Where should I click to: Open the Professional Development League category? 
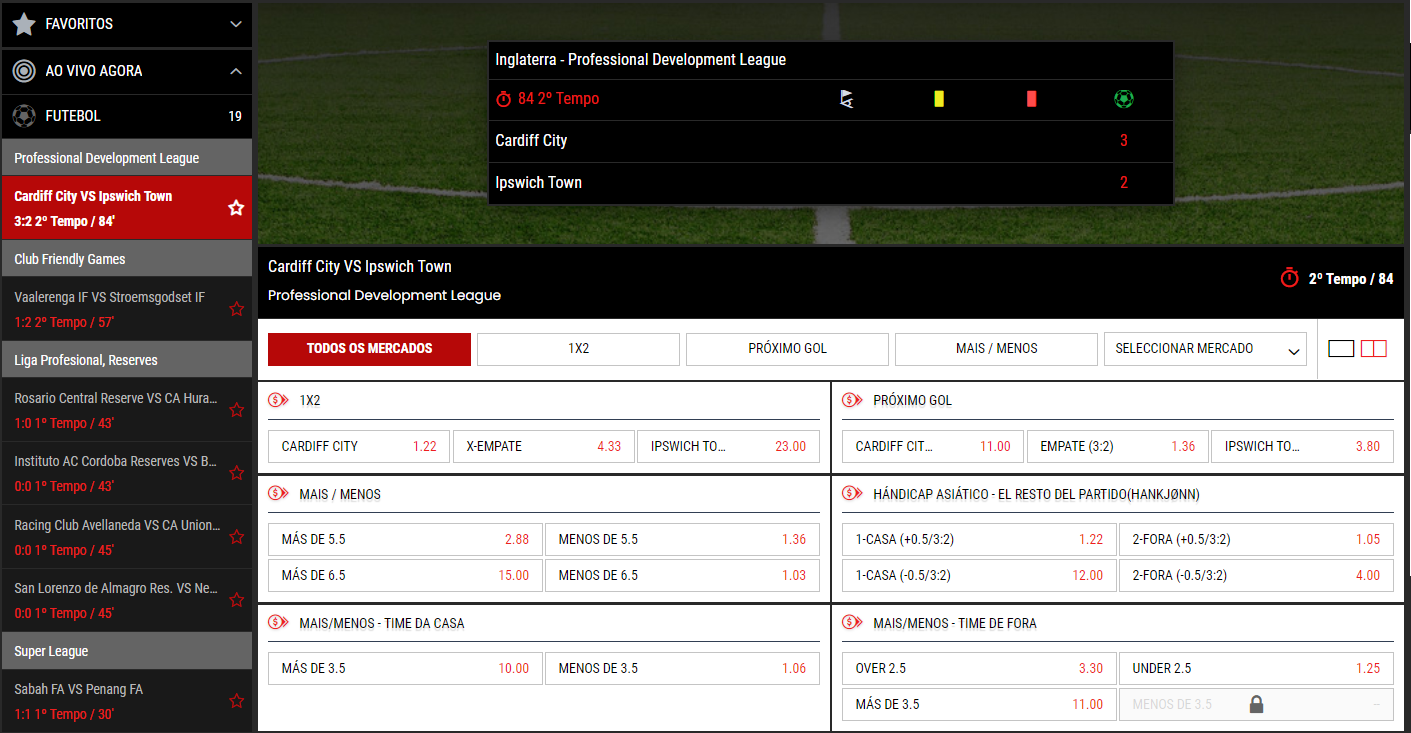tap(127, 158)
